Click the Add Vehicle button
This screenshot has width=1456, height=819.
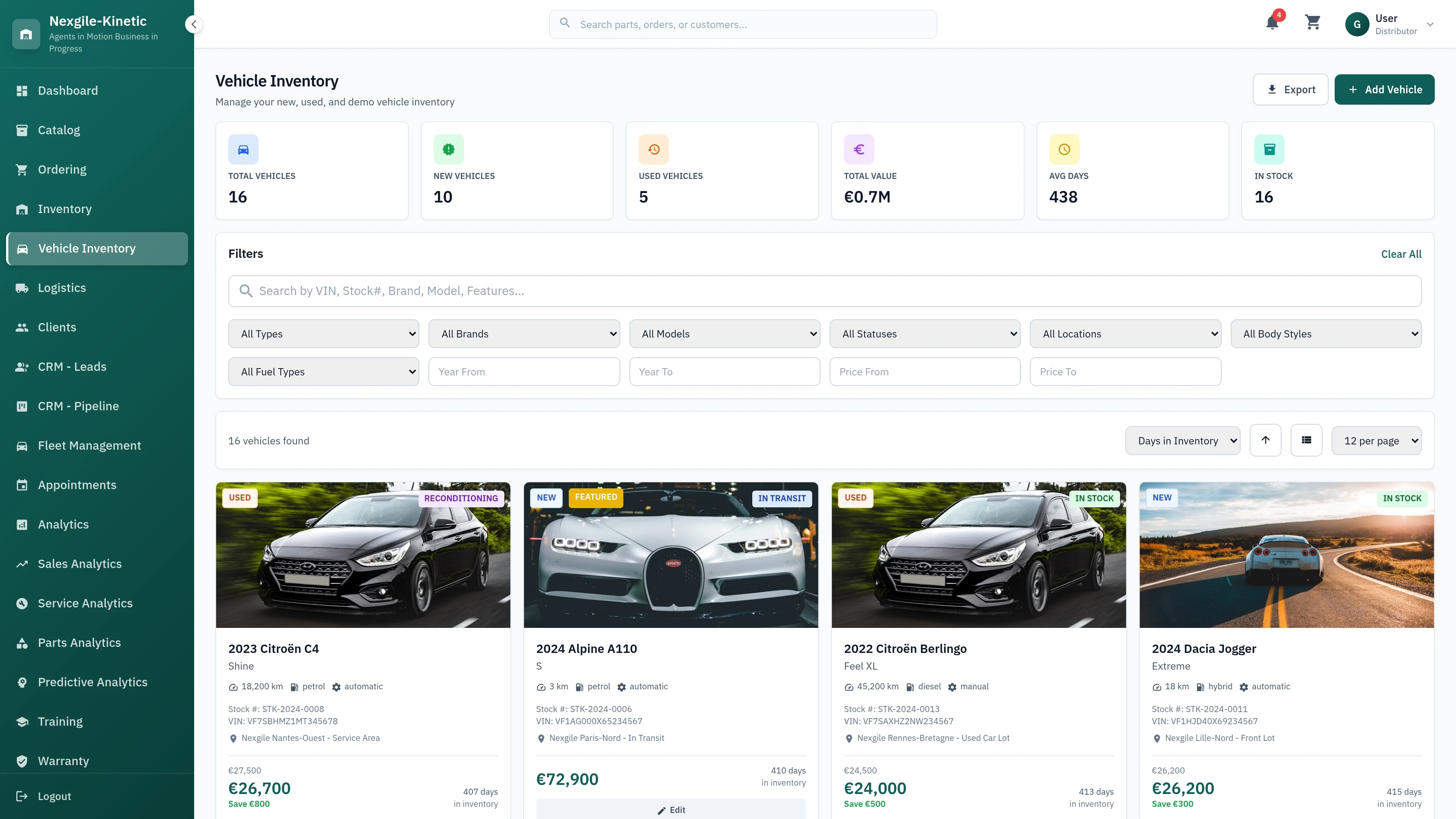1384,89
